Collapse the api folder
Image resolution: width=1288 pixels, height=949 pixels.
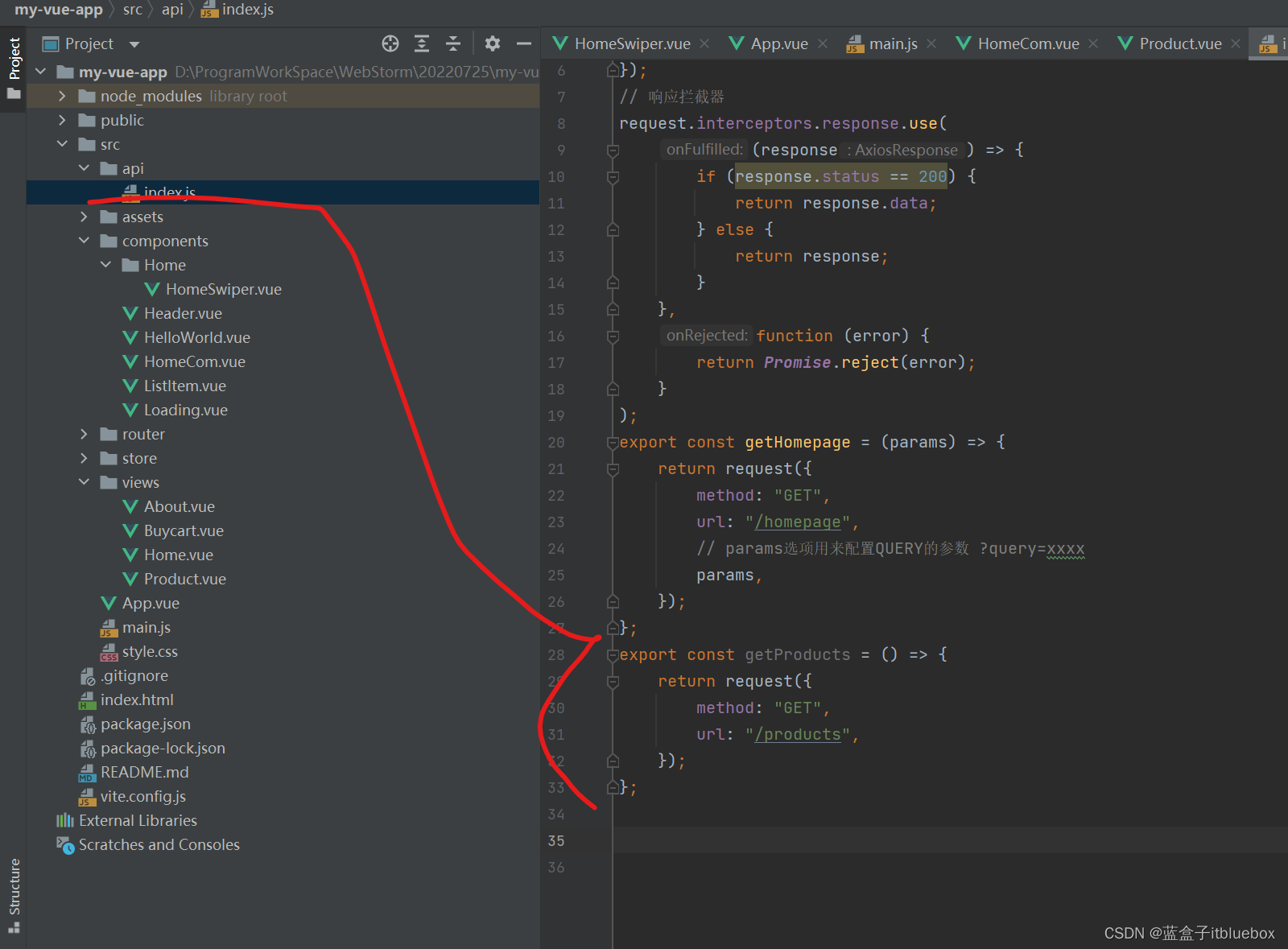[x=85, y=168]
